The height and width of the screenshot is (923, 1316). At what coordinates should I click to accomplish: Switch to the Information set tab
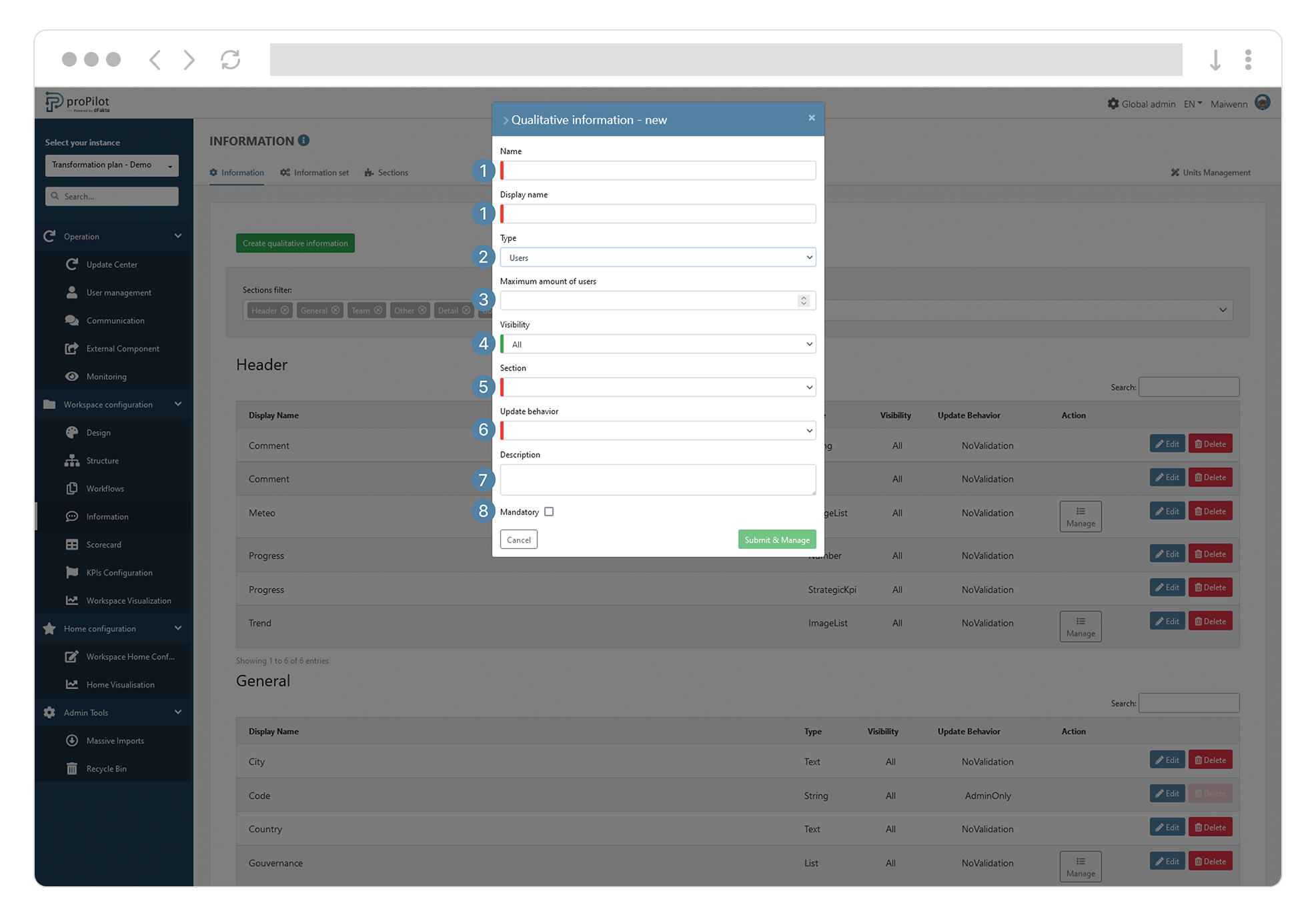[x=321, y=172]
